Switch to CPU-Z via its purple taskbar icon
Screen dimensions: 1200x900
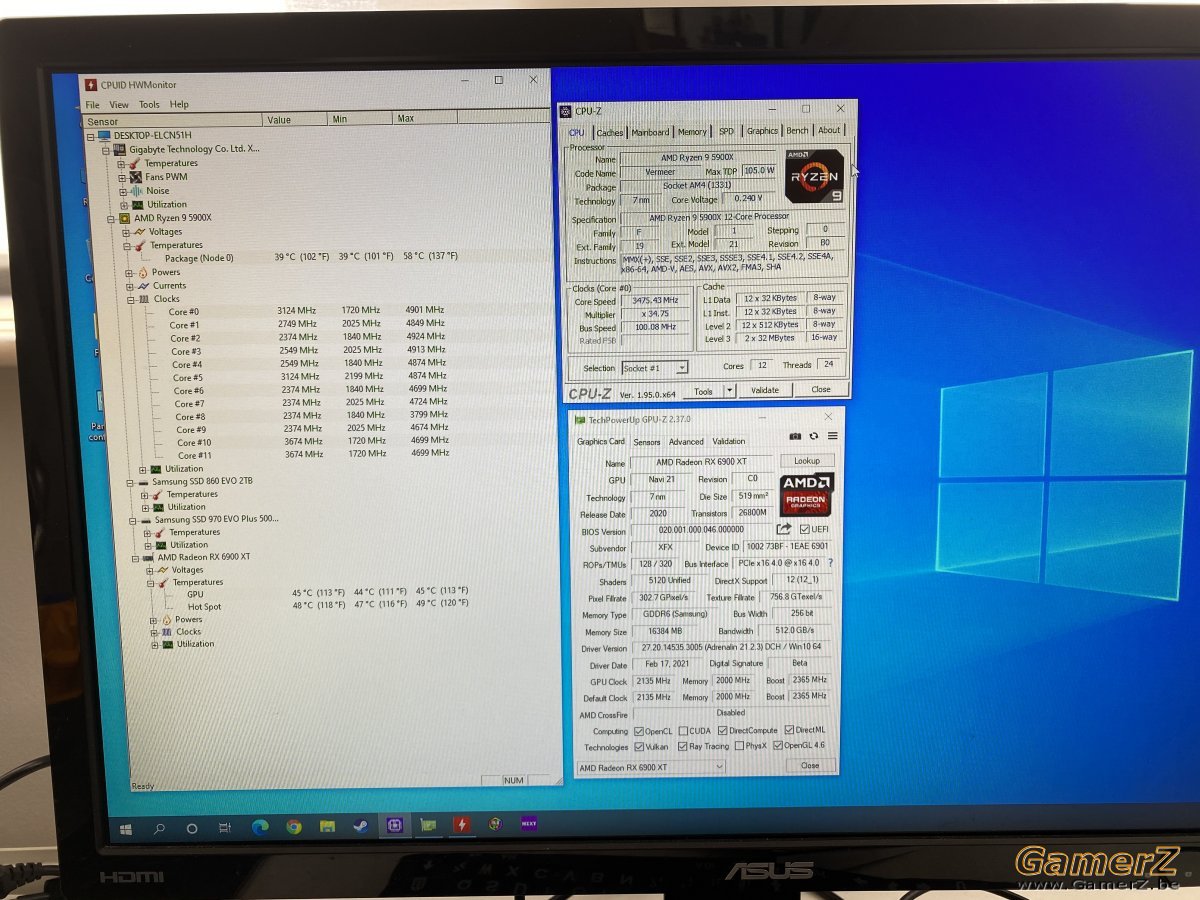coord(394,826)
